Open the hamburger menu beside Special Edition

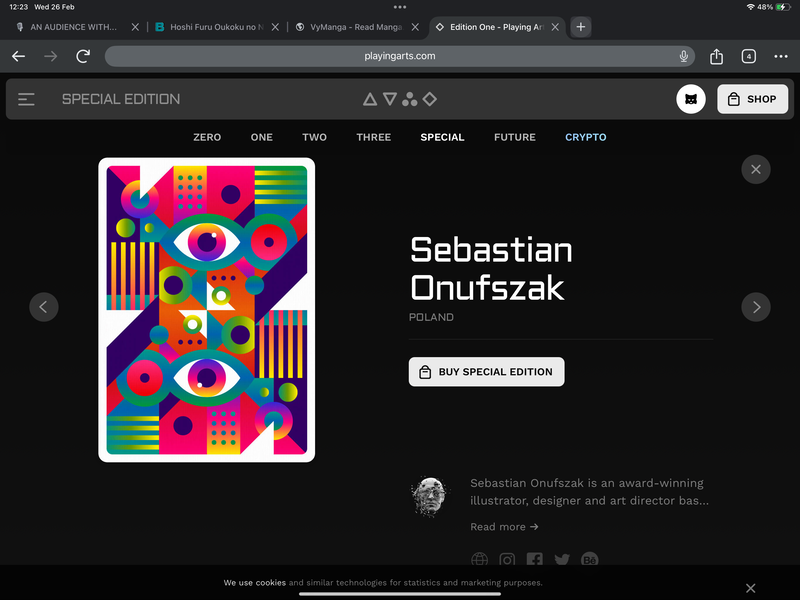tap(26, 99)
